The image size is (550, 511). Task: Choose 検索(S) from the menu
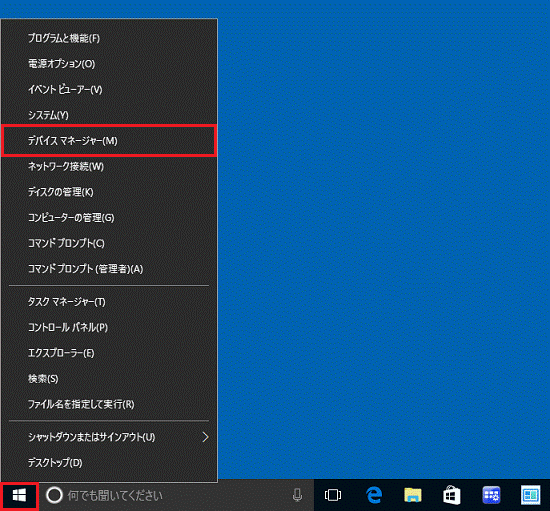pos(109,378)
